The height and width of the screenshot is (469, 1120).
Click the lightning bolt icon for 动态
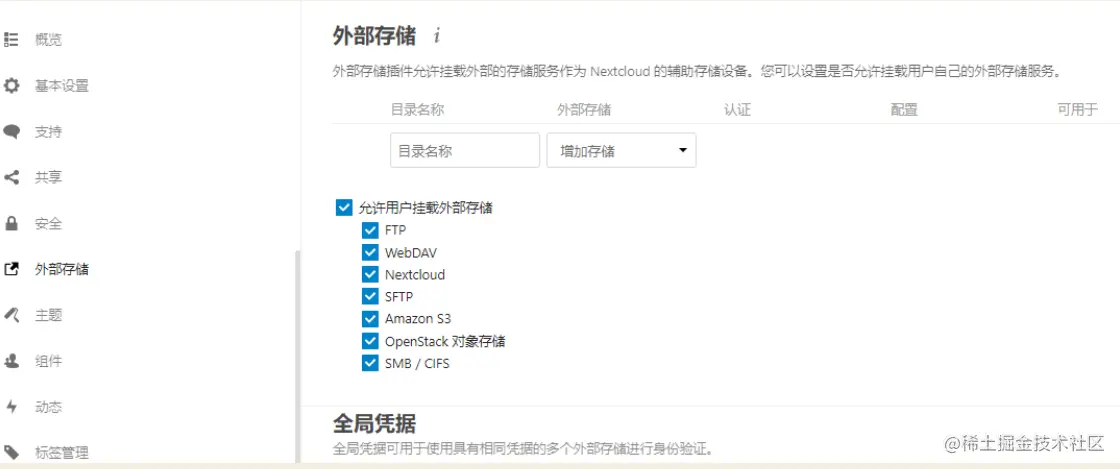[x=11, y=407]
